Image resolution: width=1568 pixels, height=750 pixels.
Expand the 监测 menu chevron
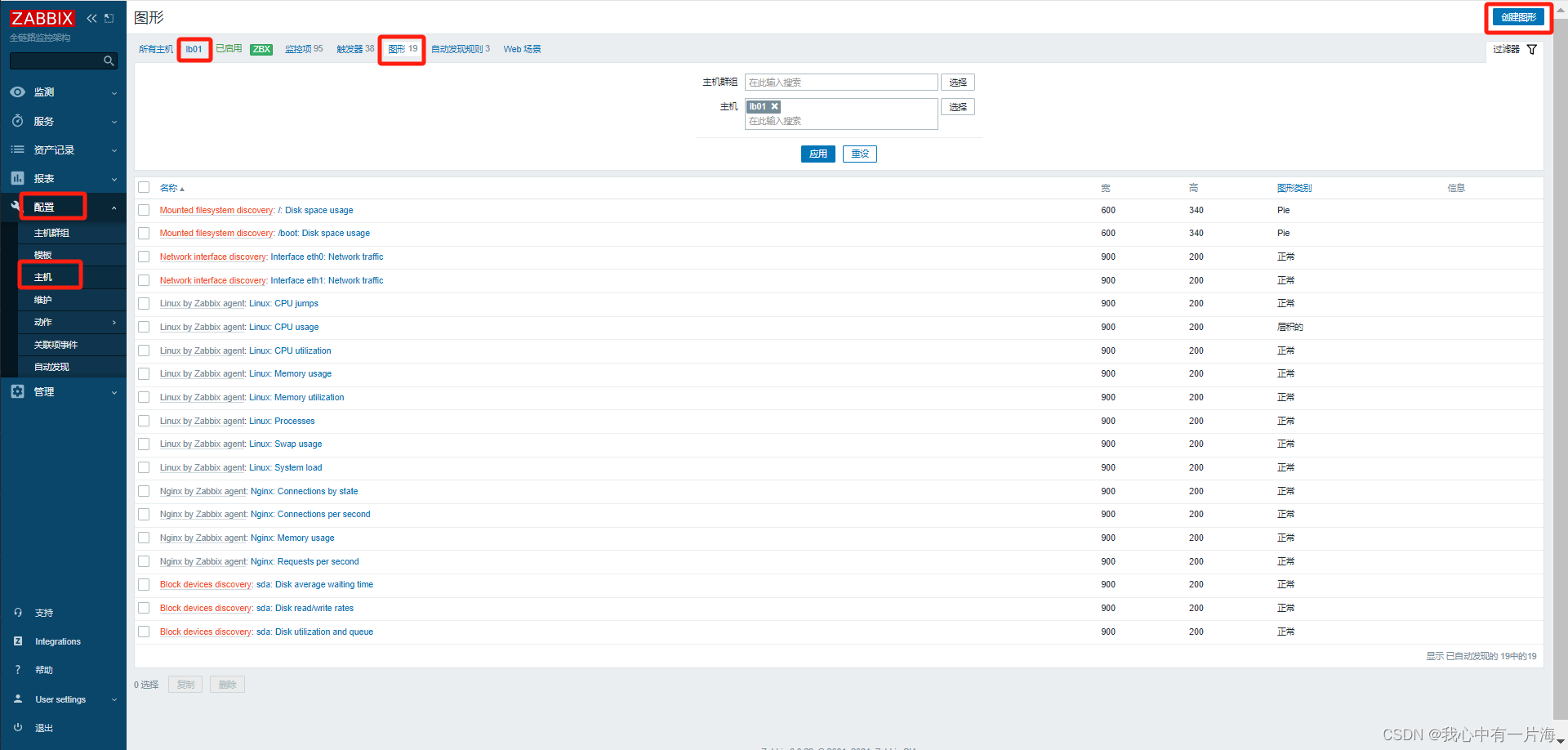114,93
